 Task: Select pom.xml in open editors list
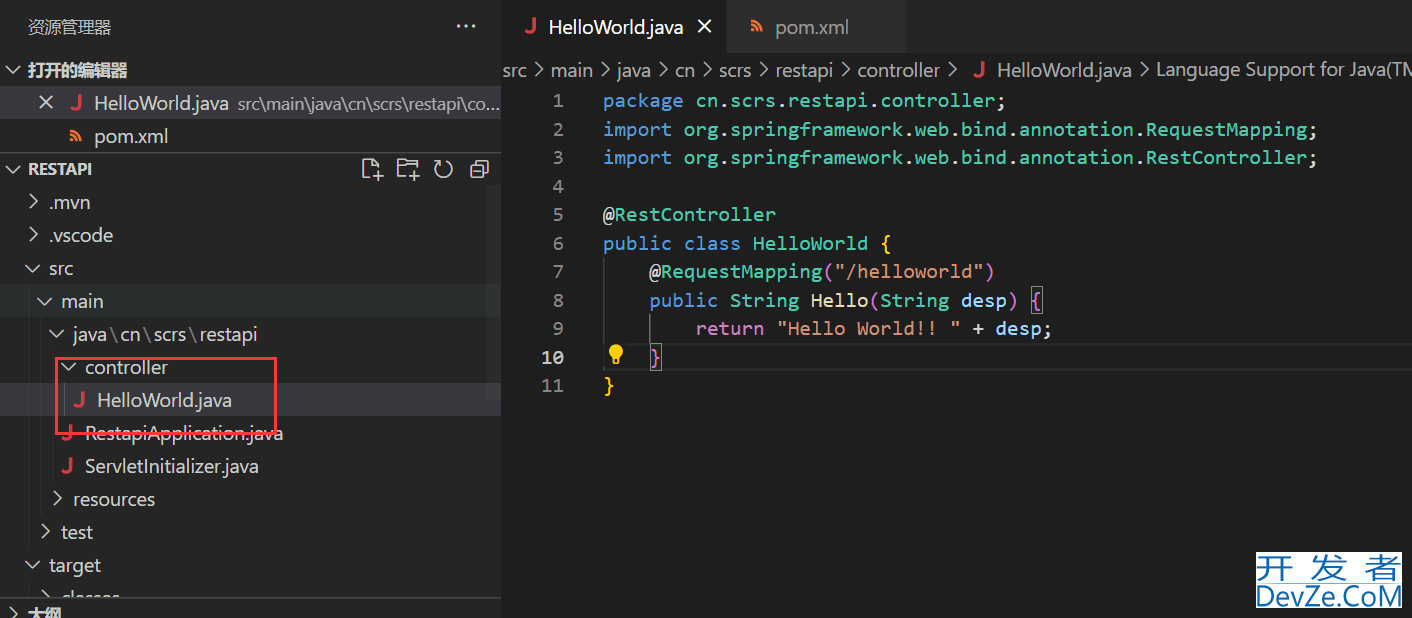[250, 136]
